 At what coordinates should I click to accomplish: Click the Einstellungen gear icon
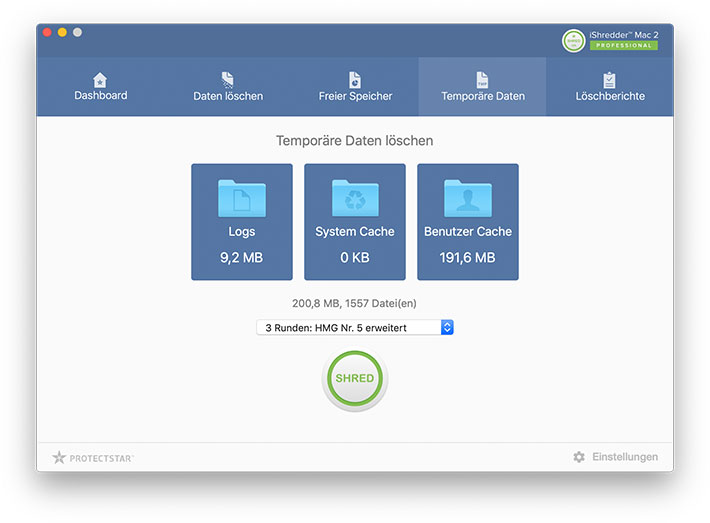pyautogui.click(x=579, y=457)
